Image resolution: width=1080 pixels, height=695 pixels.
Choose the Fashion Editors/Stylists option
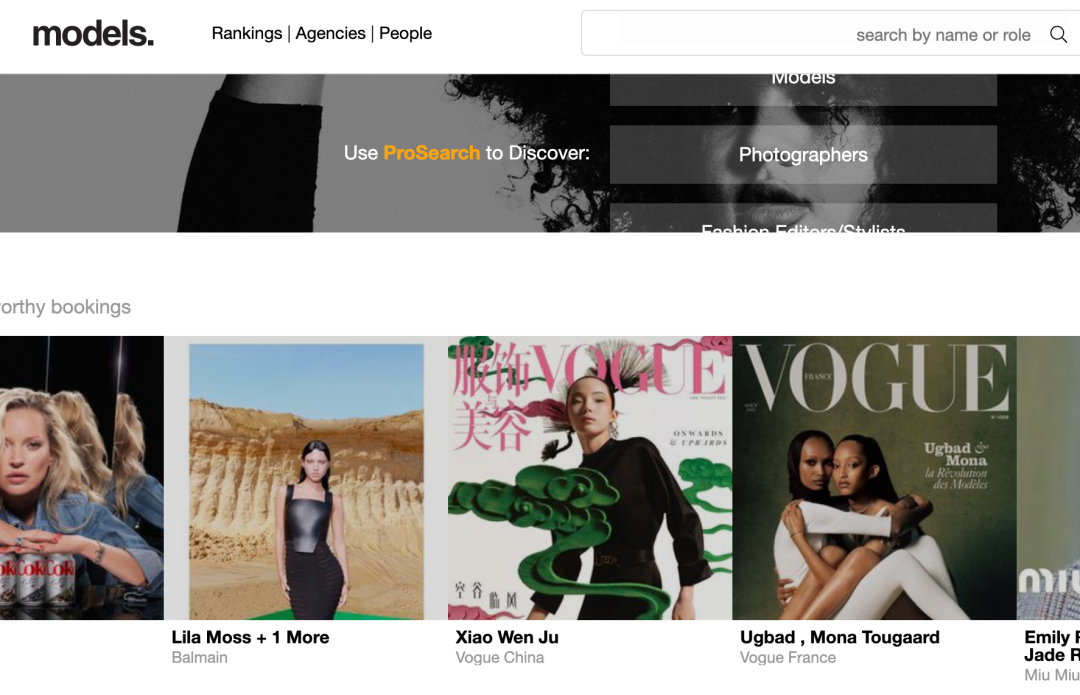[803, 218]
